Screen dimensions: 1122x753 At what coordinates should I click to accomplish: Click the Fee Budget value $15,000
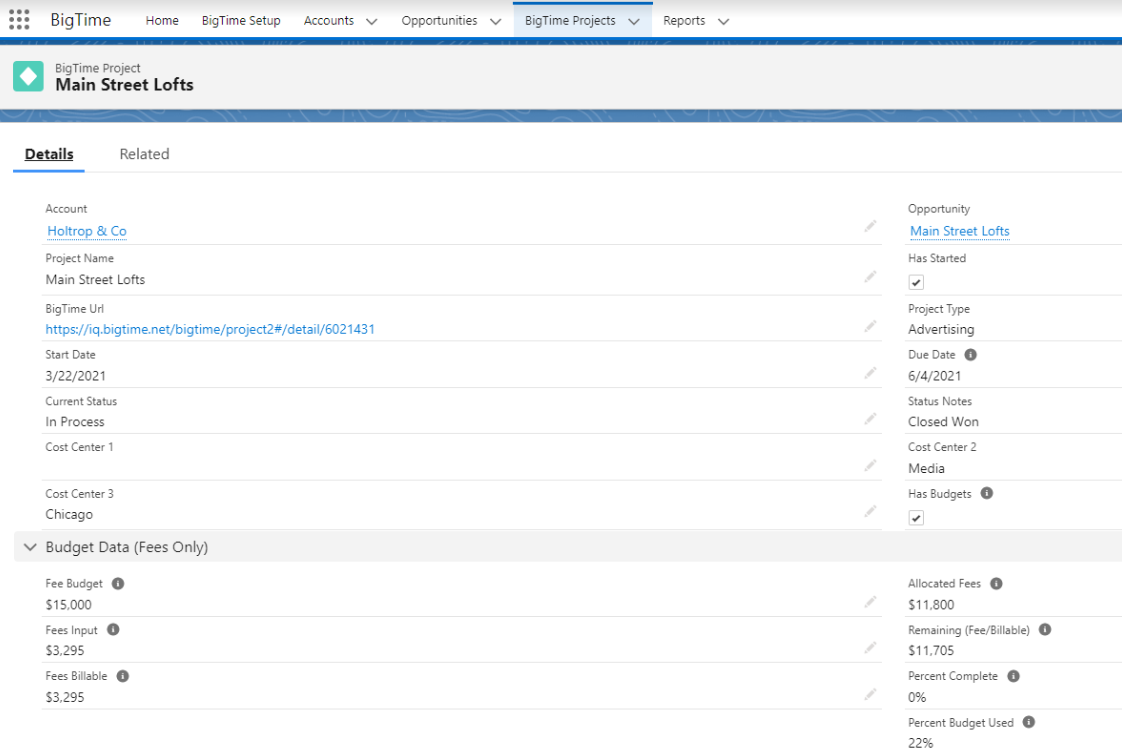(x=68, y=605)
